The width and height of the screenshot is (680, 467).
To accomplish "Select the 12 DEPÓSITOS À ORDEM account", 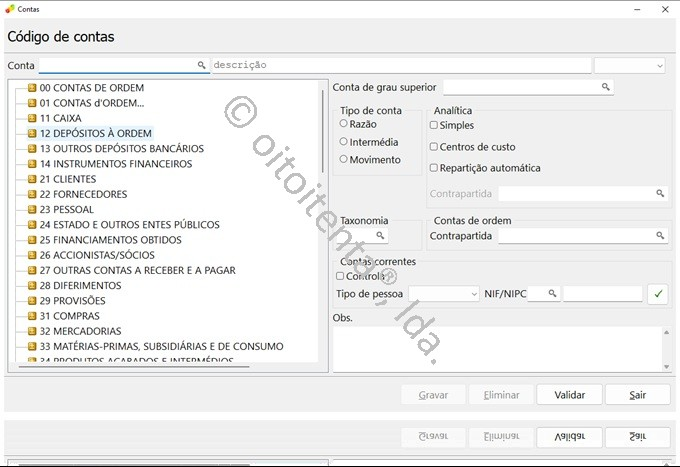I will pyautogui.click(x=95, y=133).
